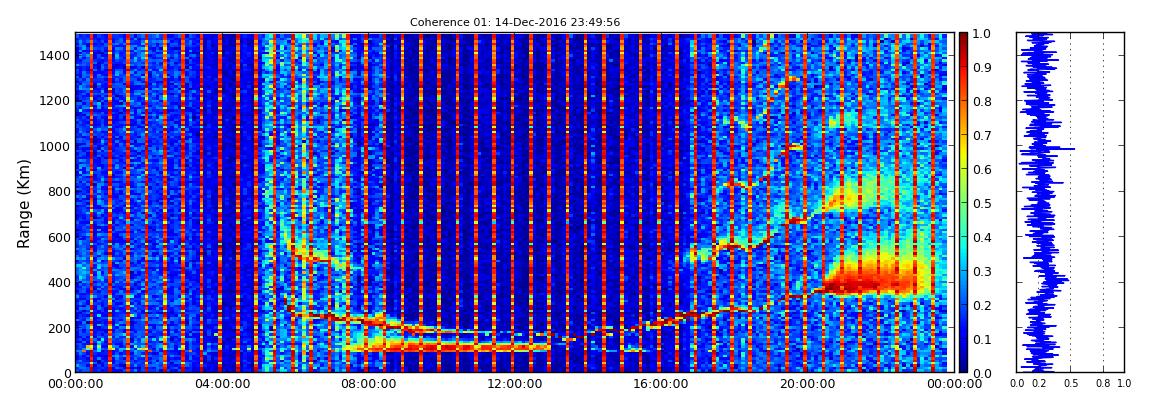This screenshot has height=407, width=1150.
Task: Click the 200 tick label on the range axis
Action: point(60,328)
